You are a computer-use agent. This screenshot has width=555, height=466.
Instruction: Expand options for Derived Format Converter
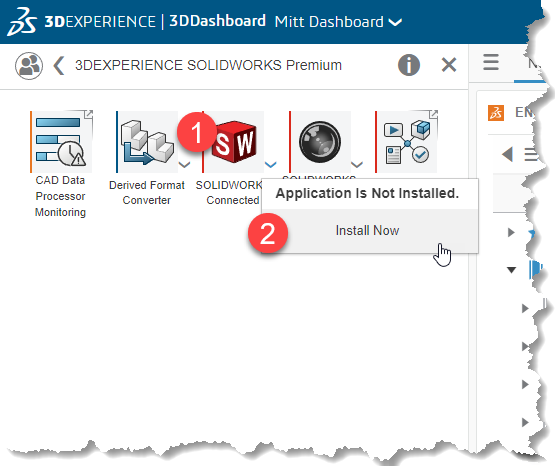[x=184, y=165]
